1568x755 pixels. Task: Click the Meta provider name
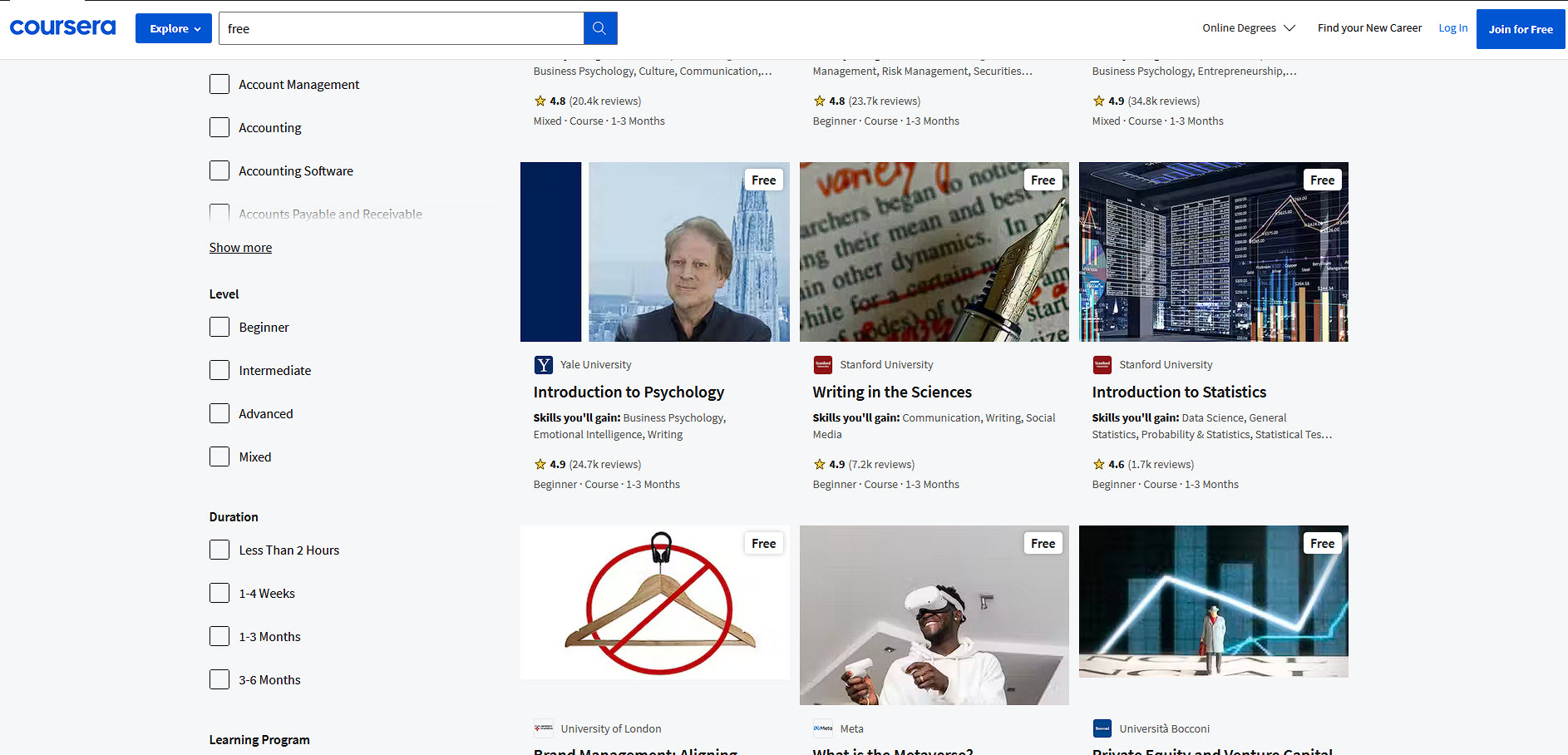tap(852, 729)
